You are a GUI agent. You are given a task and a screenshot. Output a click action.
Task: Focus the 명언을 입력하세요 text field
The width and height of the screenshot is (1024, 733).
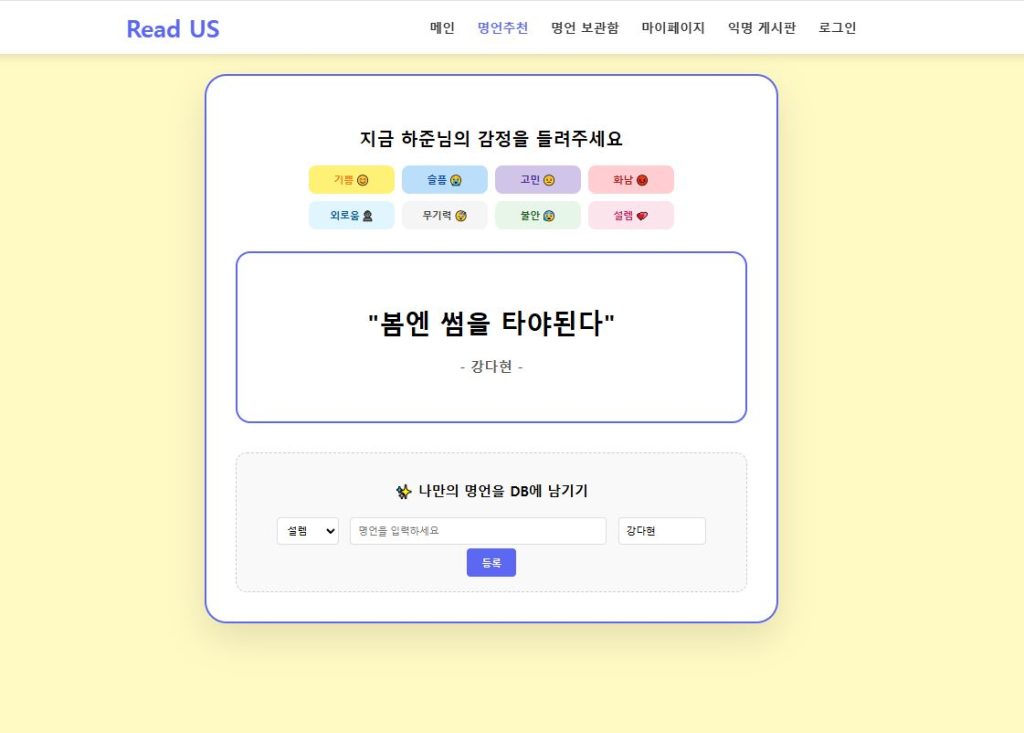[478, 531]
